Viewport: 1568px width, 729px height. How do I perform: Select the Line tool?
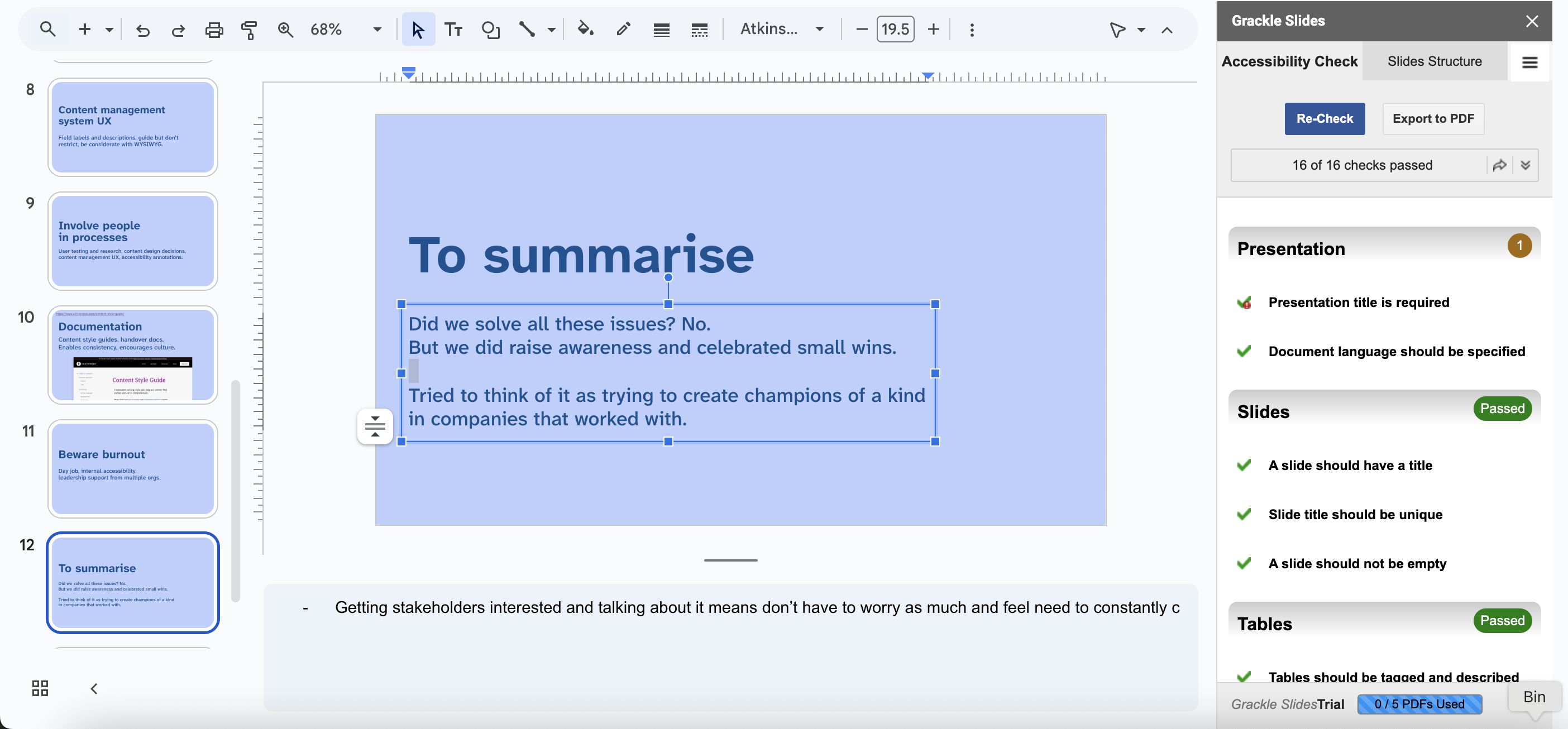point(526,28)
